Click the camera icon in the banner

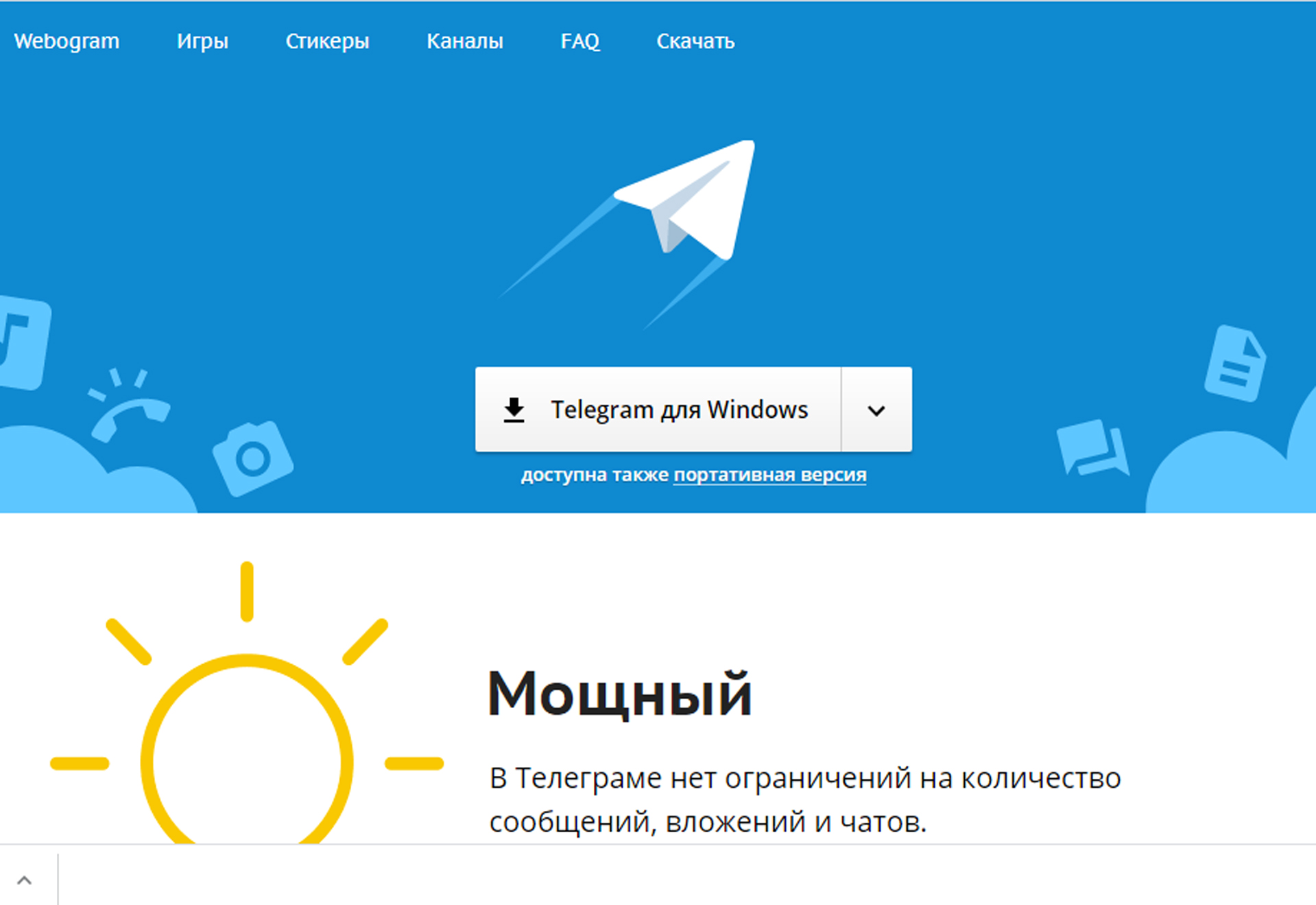[252, 458]
